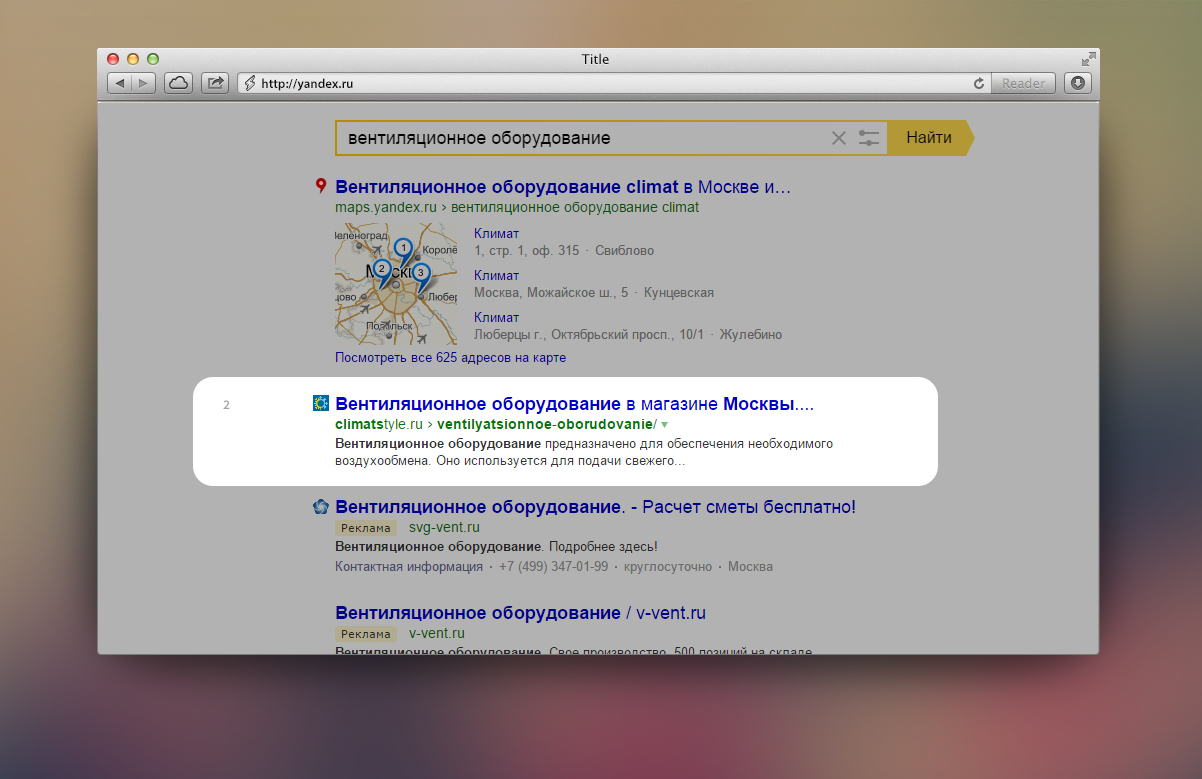This screenshot has width=1202, height=779.
Task: Open Safari Reader button
Action: pyautogui.click(x=1023, y=84)
